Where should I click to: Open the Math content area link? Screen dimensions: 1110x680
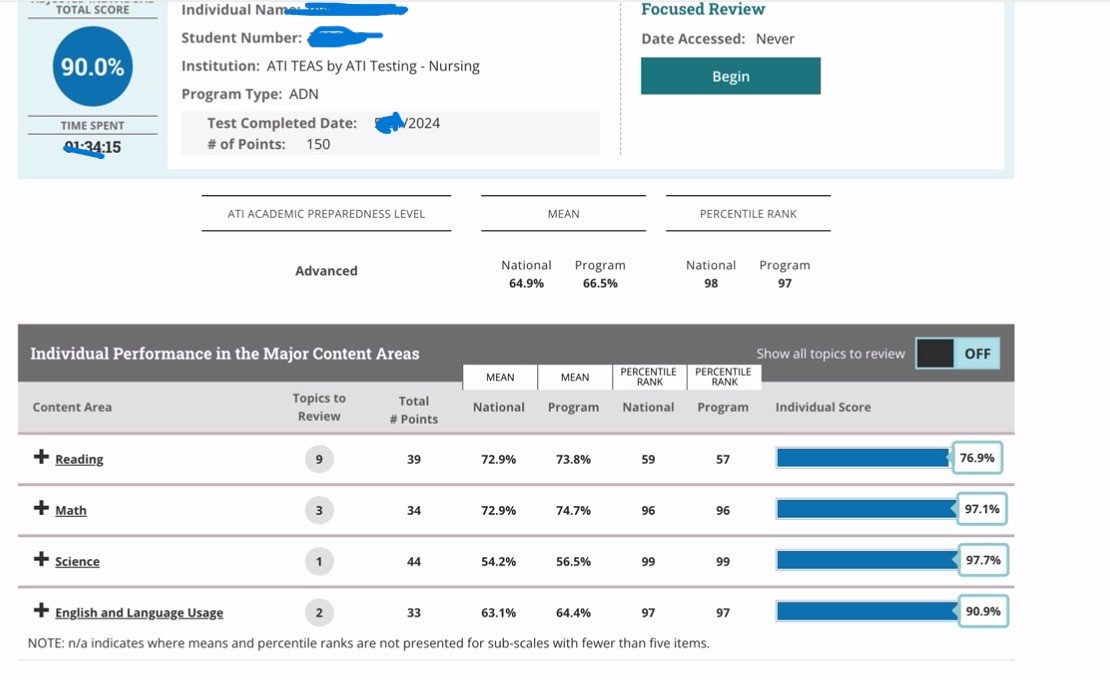click(x=70, y=510)
